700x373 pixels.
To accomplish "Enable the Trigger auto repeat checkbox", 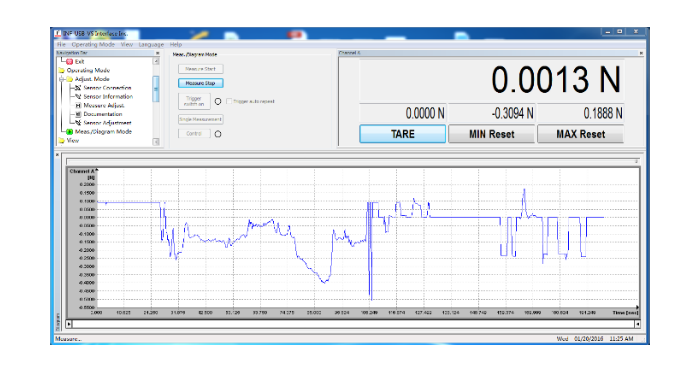I will 229,101.
